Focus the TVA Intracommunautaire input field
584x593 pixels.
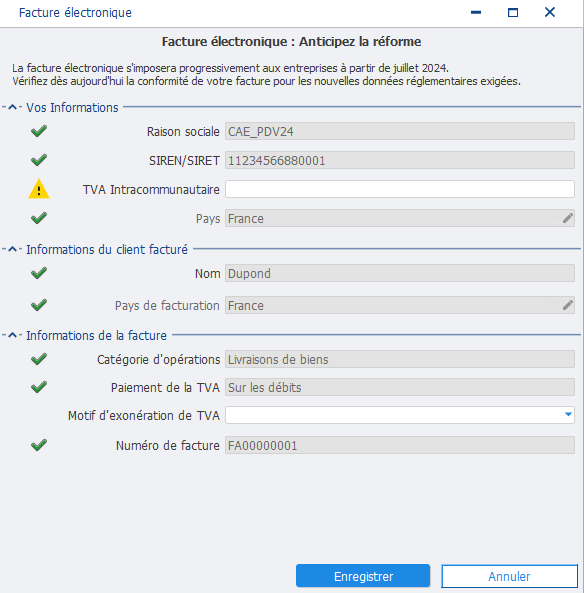pos(400,189)
